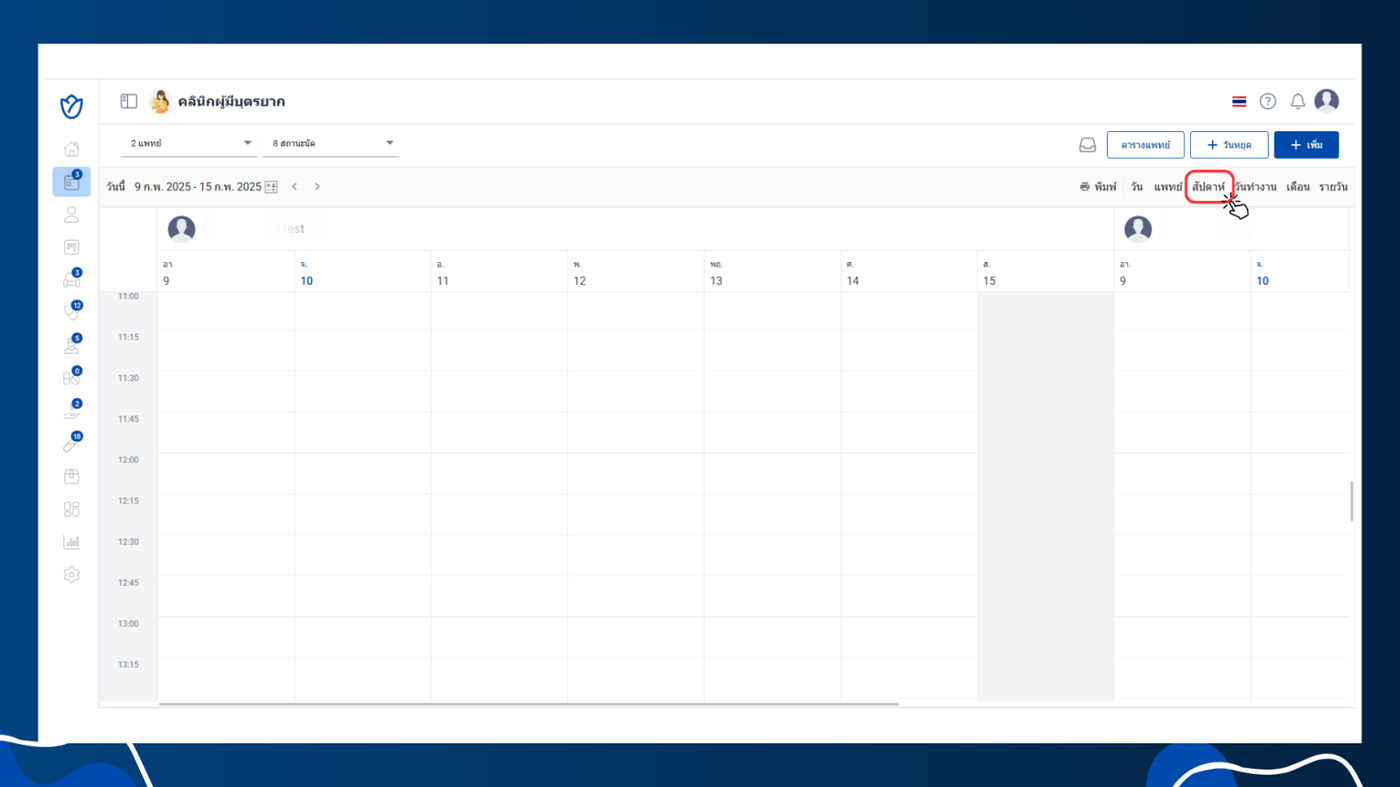
Task: Click the vertical scrollbar thumb of calendar
Action: [1352, 501]
